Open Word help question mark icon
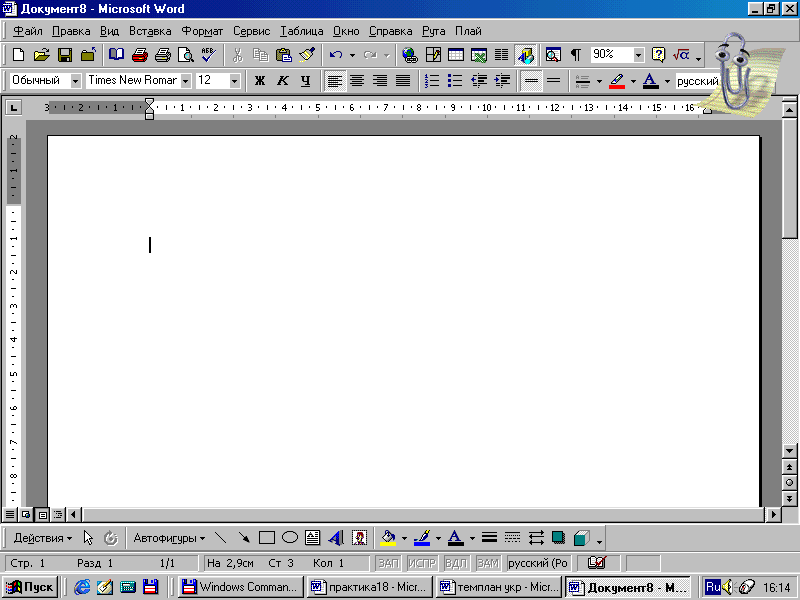Screen dimensions: 800x600 click(x=659, y=55)
